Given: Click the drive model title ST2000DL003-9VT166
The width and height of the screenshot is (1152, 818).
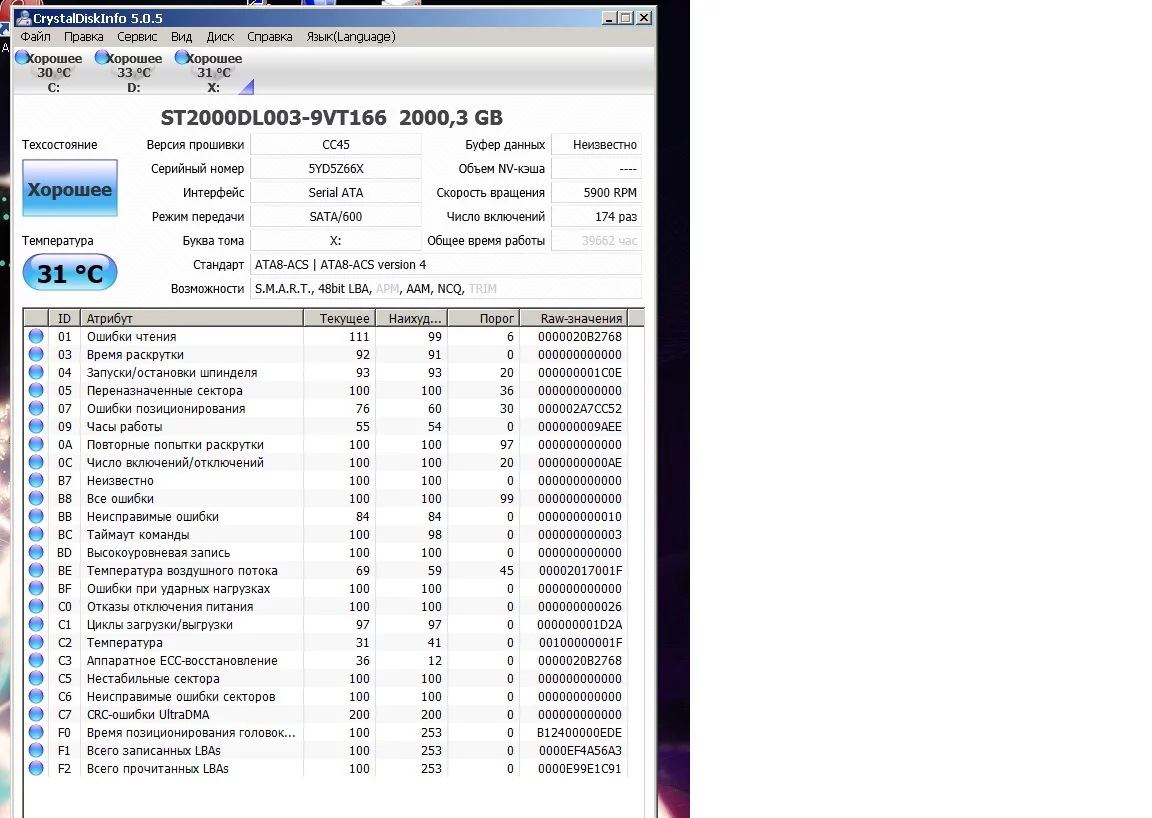Looking at the screenshot, I should click(273, 118).
